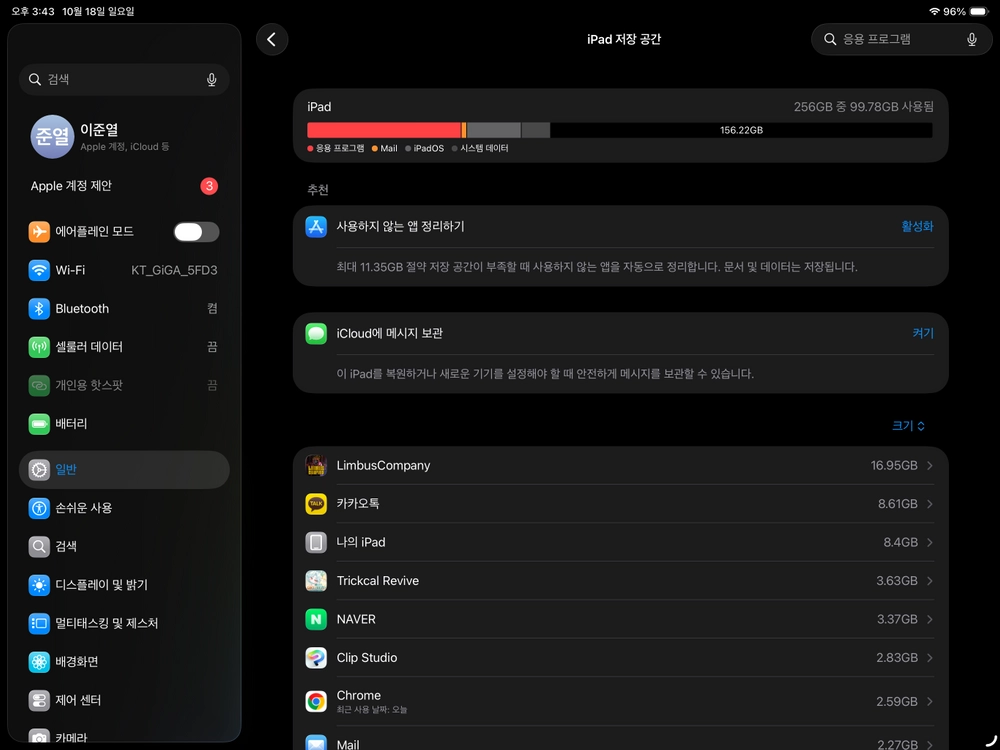Image resolution: width=1000 pixels, height=750 pixels.
Task: Tap the chevron on the 나의 iPad row
Action: [x=930, y=542]
